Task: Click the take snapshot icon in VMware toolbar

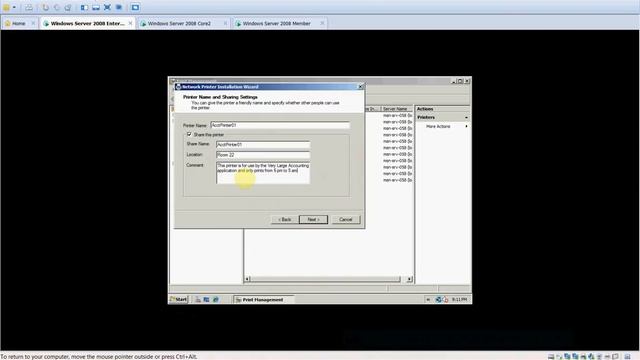Action: tap(46, 7)
